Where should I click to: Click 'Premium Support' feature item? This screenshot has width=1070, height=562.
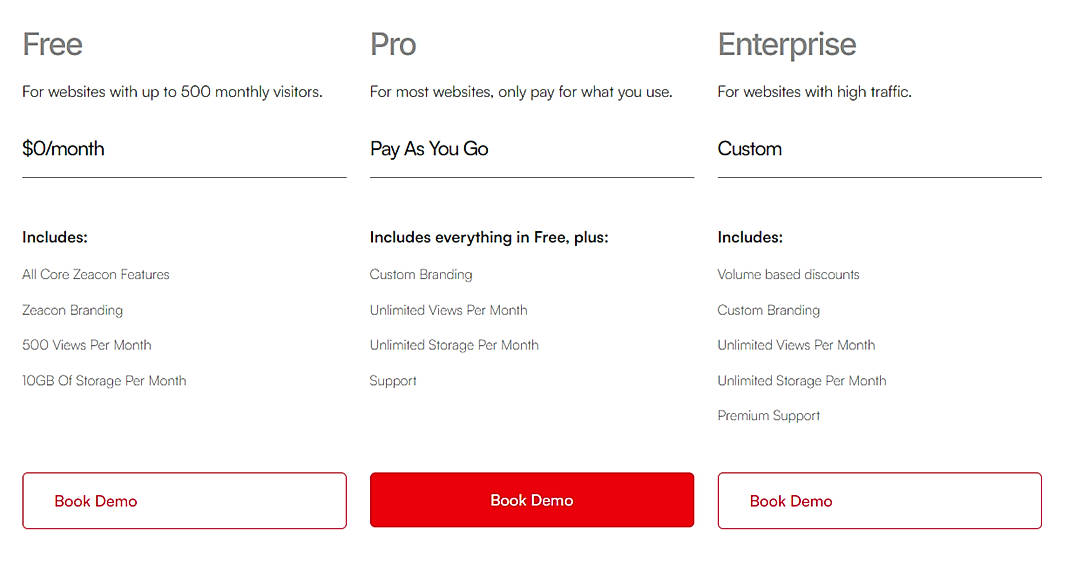(x=768, y=416)
